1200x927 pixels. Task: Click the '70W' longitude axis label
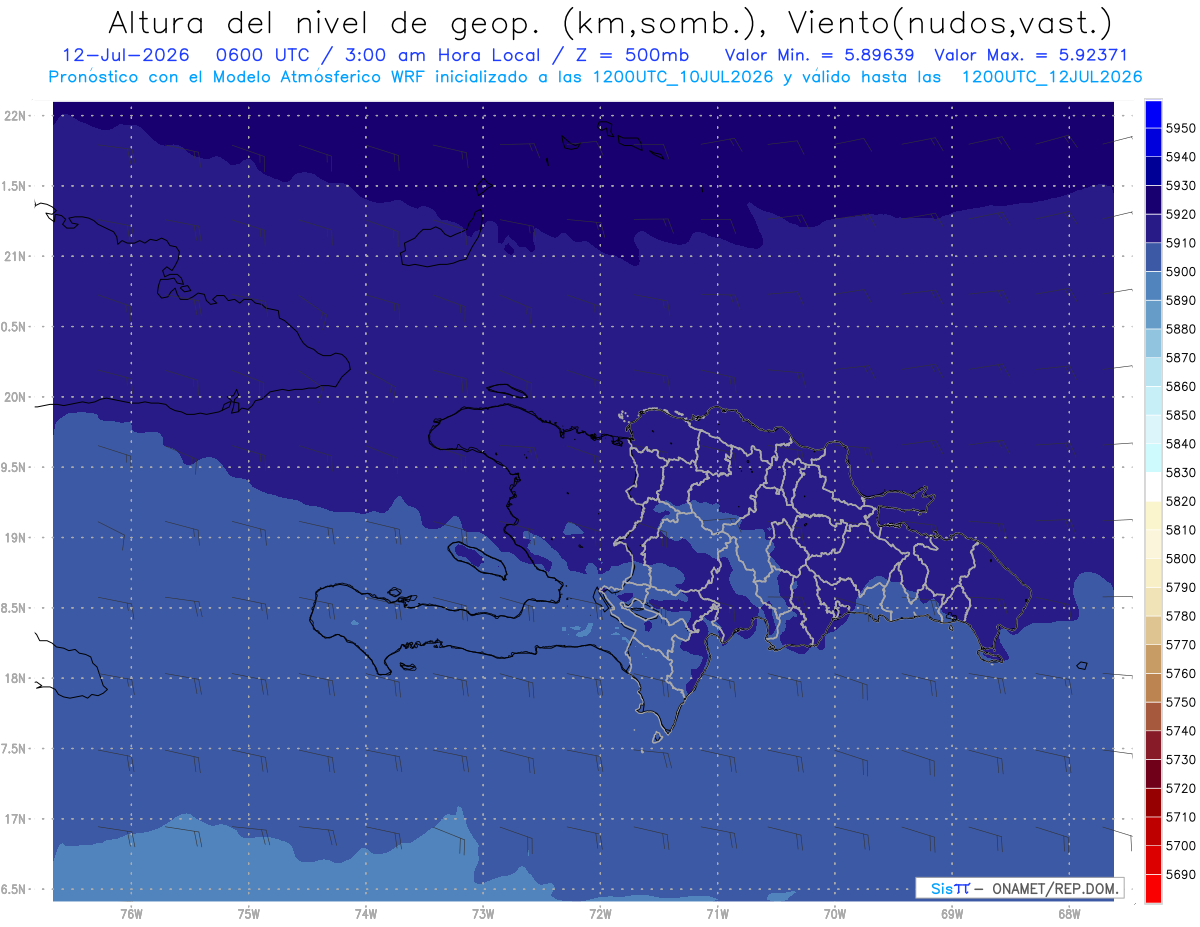835,913
